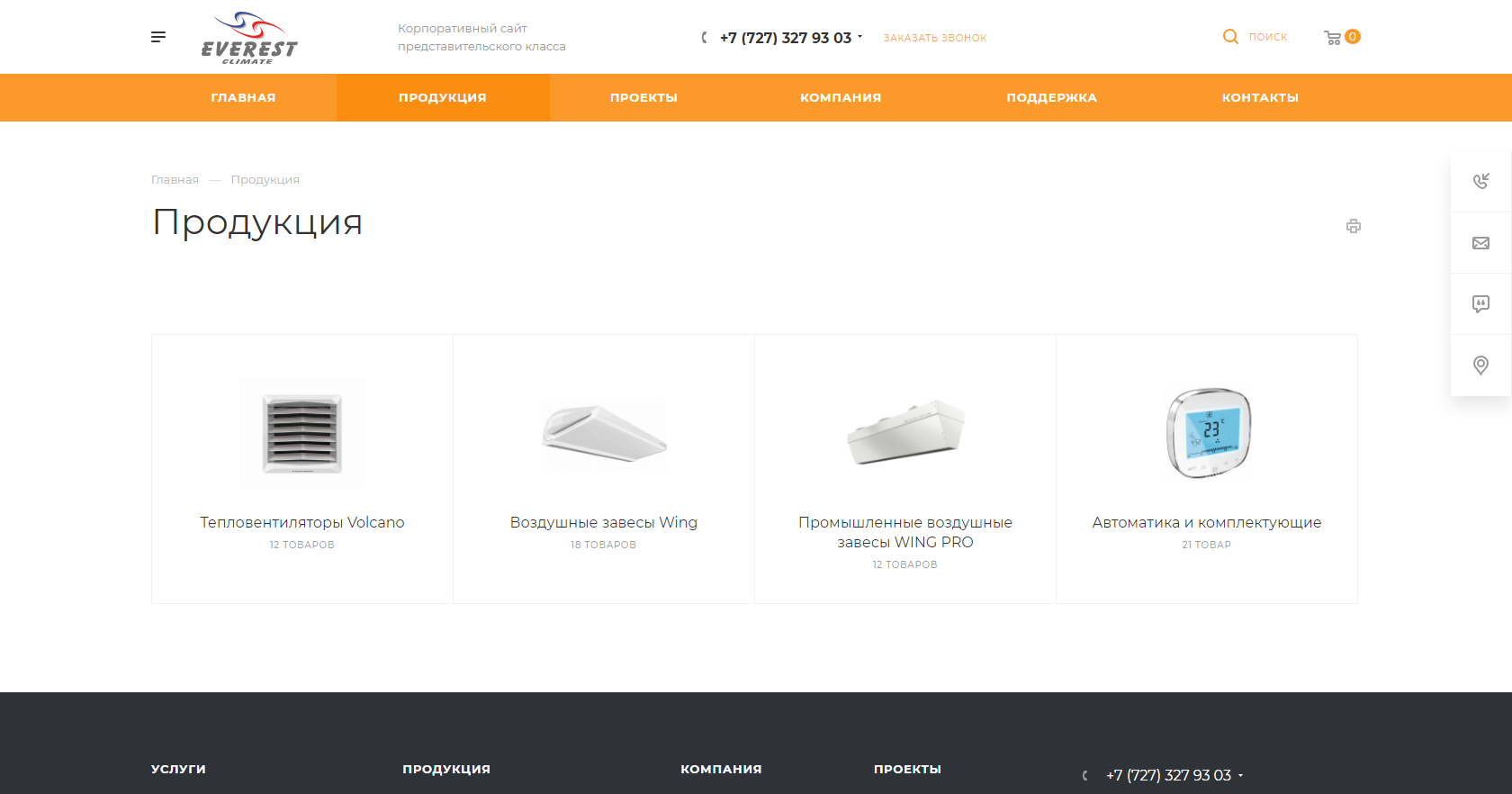
Task: Click the footer phone number +7 (727) 327 93 03
Action: pos(1168,775)
